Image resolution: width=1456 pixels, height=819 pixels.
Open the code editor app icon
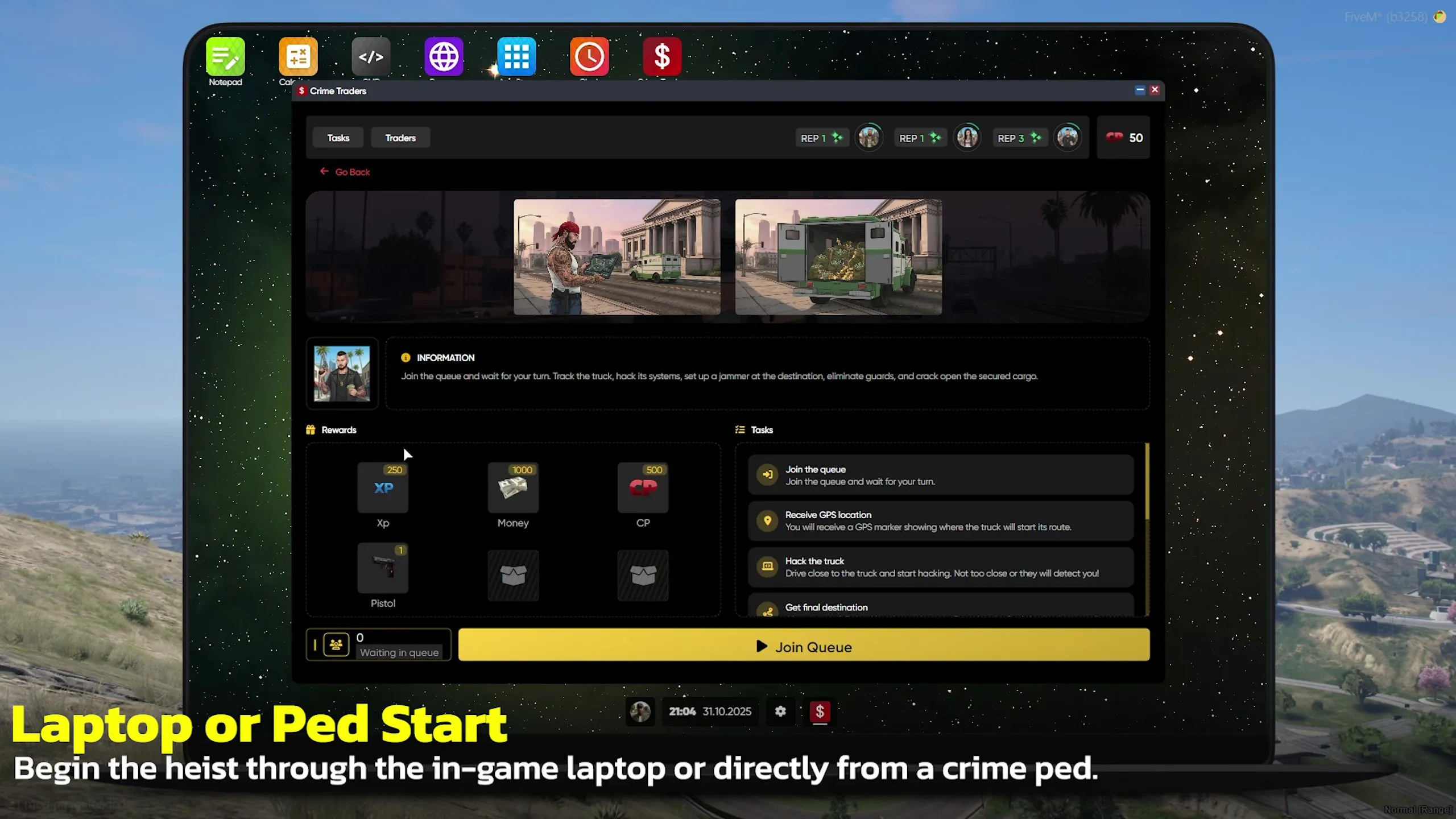coord(371,57)
